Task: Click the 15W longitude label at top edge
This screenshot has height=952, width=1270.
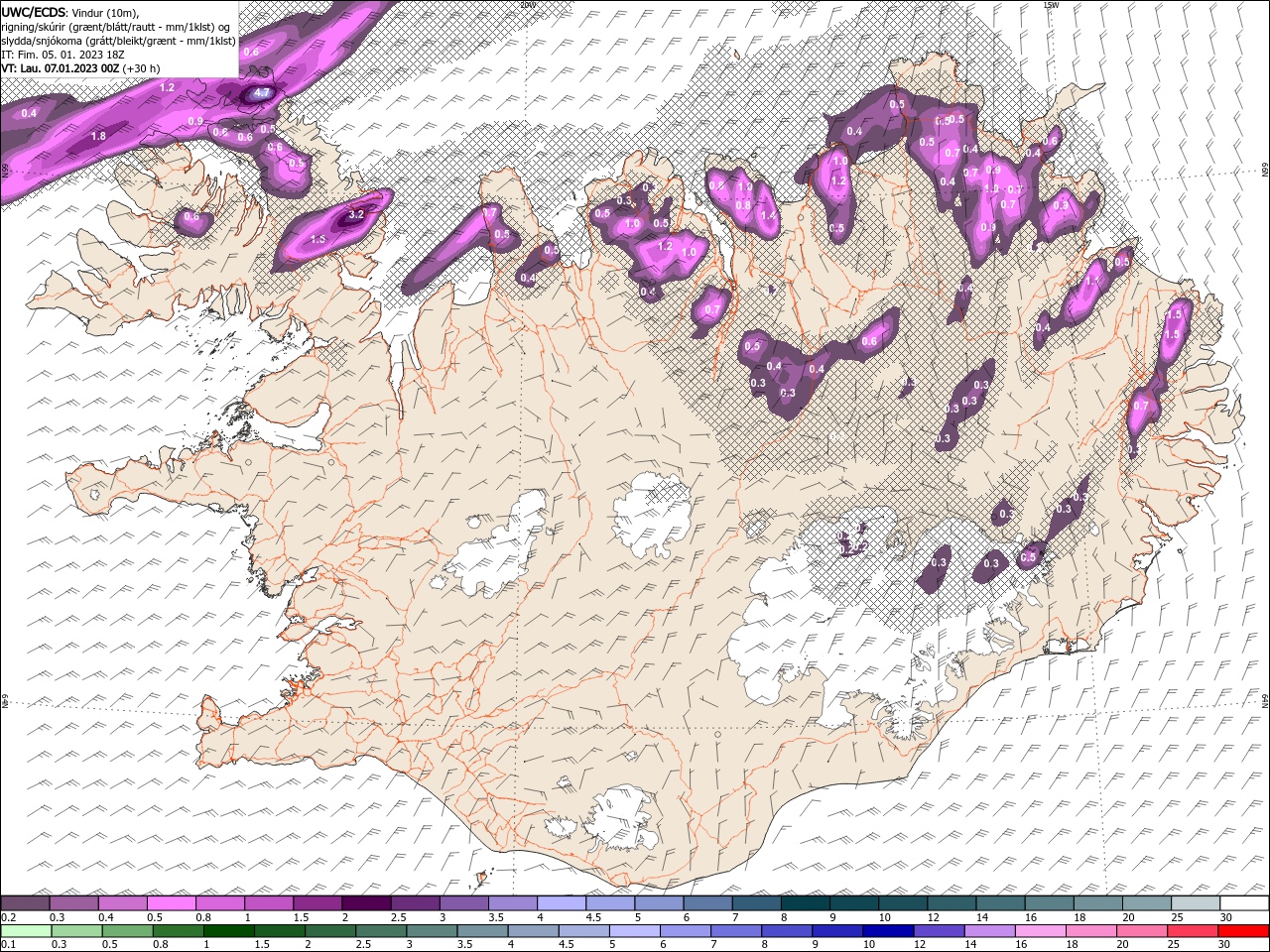Action: point(1051,5)
